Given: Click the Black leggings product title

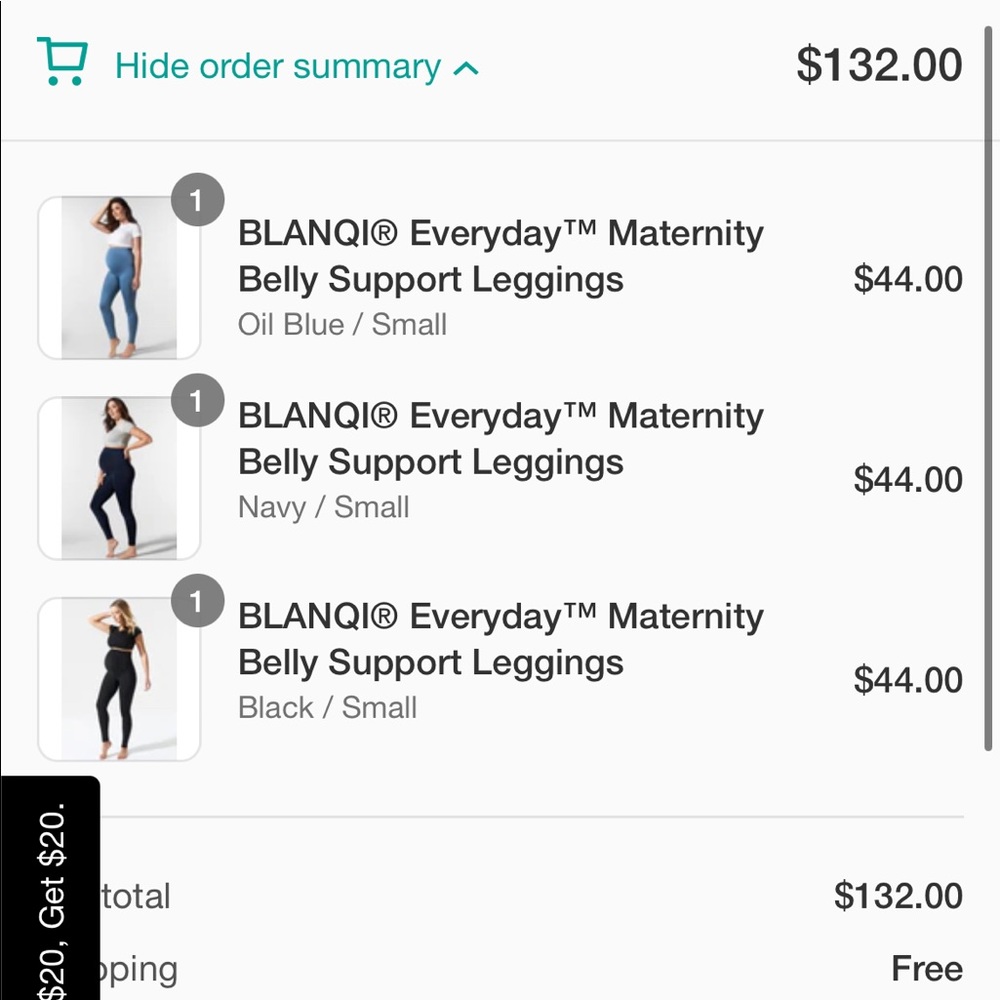Looking at the screenshot, I should tap(500, 639).
